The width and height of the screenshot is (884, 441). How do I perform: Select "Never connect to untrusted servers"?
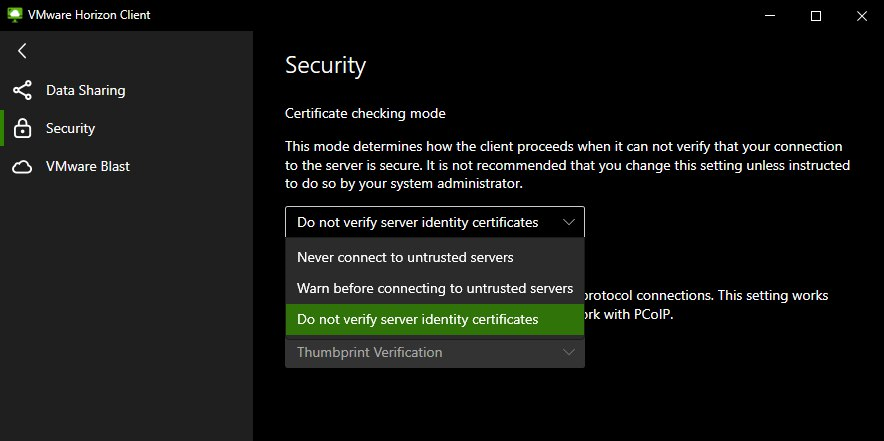(x=405, y=257)
